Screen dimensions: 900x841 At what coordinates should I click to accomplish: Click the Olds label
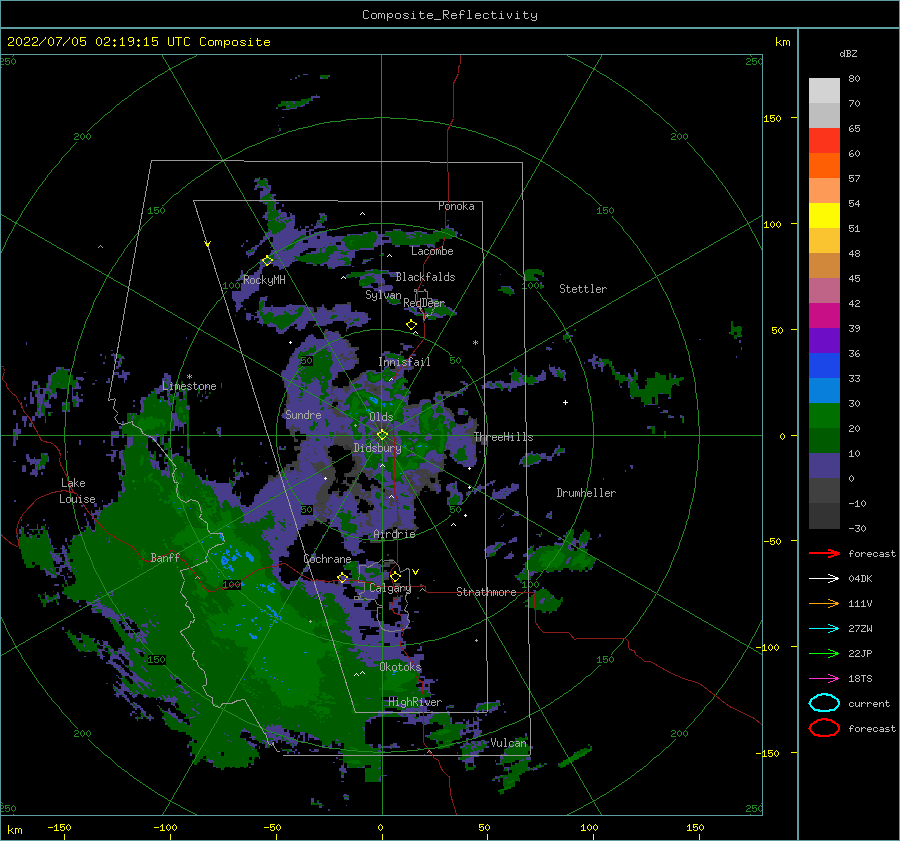[381, 417]
